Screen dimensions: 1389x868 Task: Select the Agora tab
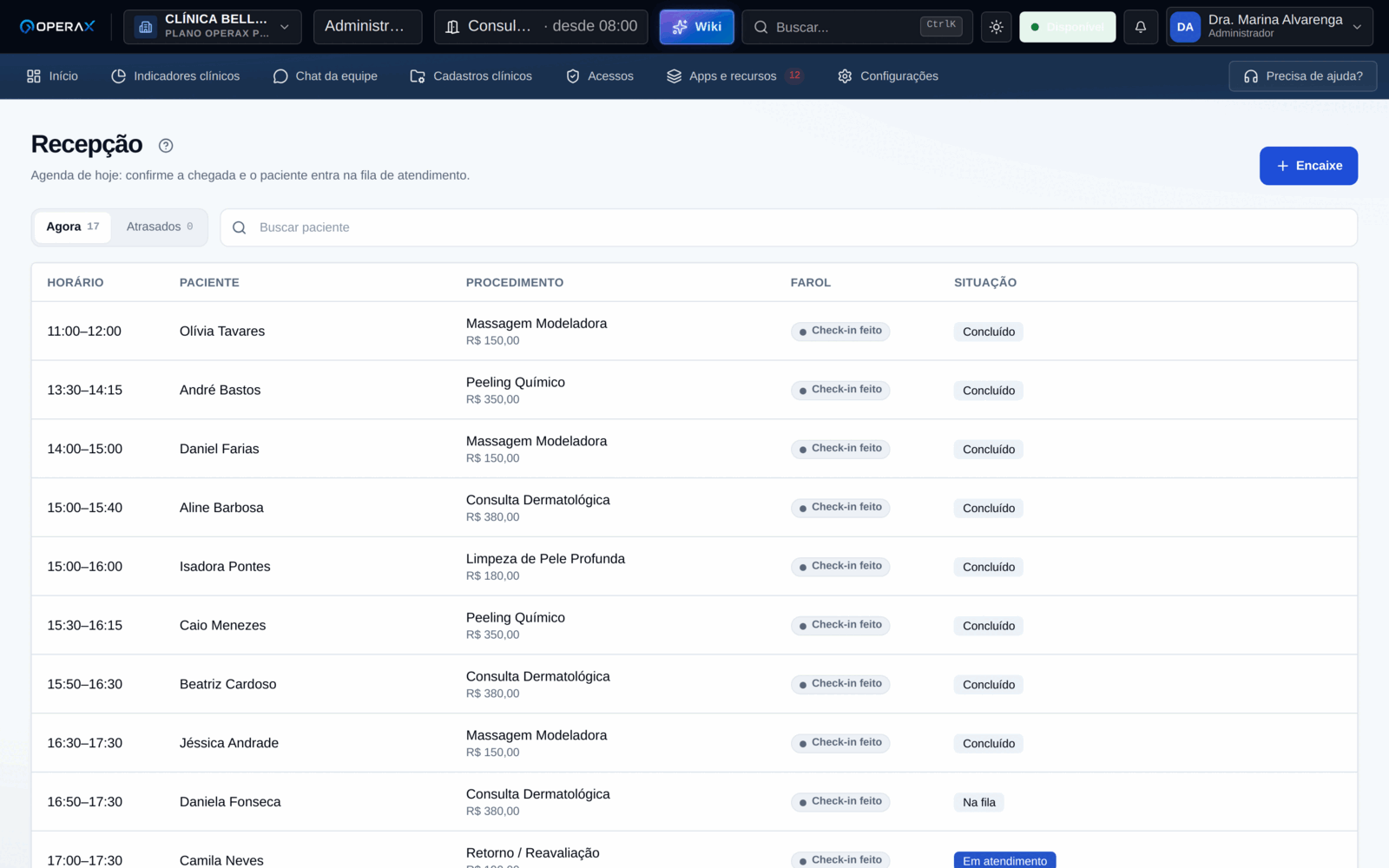[x=73, y=227]
